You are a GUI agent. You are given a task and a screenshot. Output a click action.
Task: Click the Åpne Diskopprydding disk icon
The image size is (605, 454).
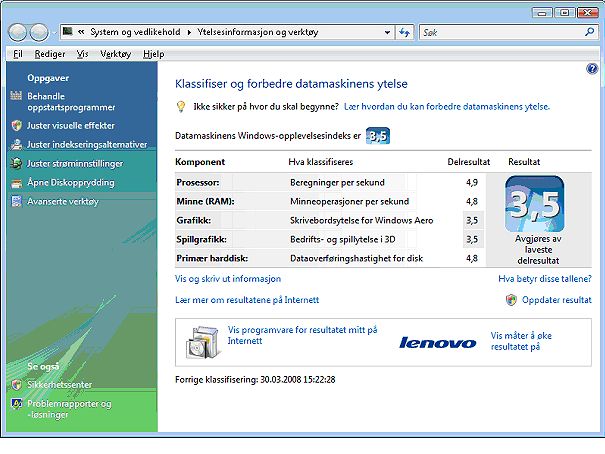tap(16, 183)
